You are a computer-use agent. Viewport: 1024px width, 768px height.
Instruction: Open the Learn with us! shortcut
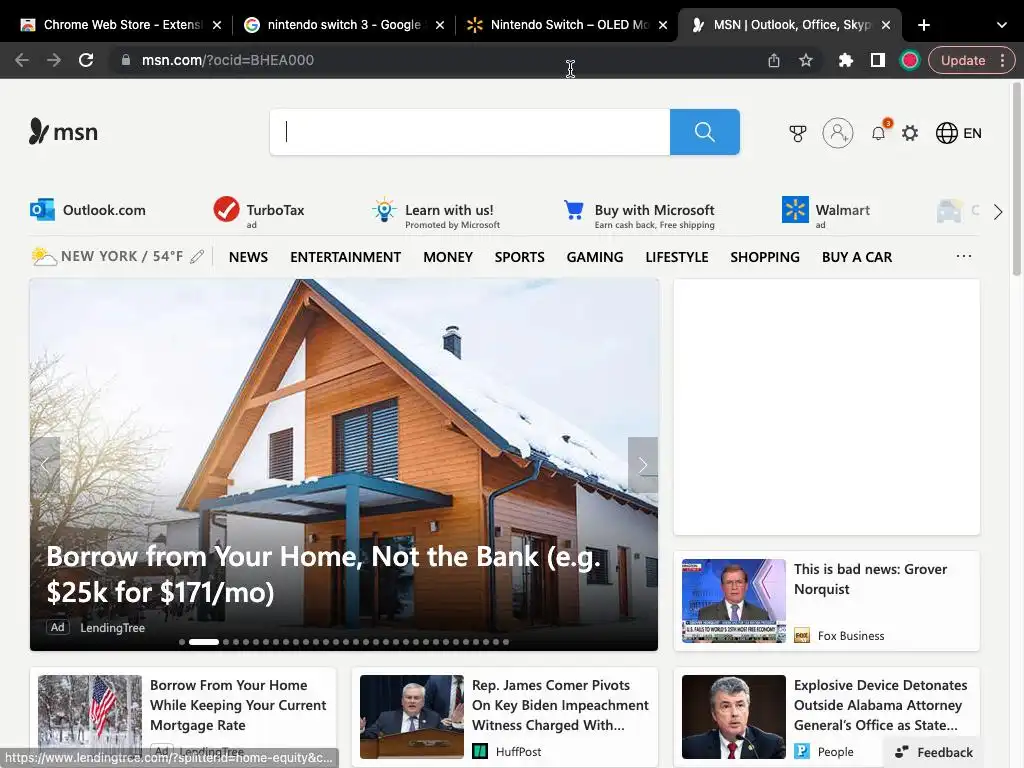pyautogui.click(x=436, y=213)
